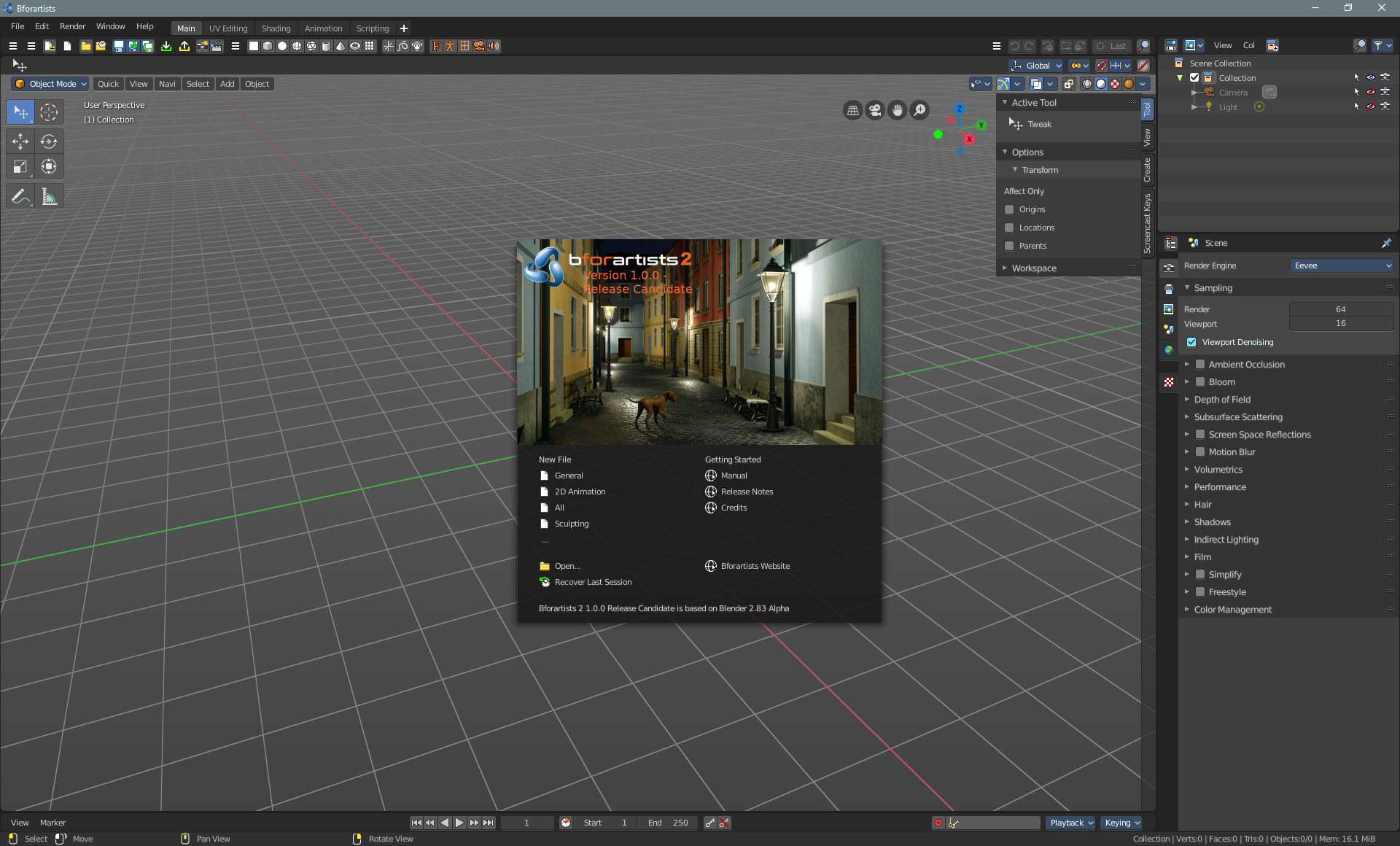Open the Render menu
This screenshot has width=1400, height=846.
point(72,26)
